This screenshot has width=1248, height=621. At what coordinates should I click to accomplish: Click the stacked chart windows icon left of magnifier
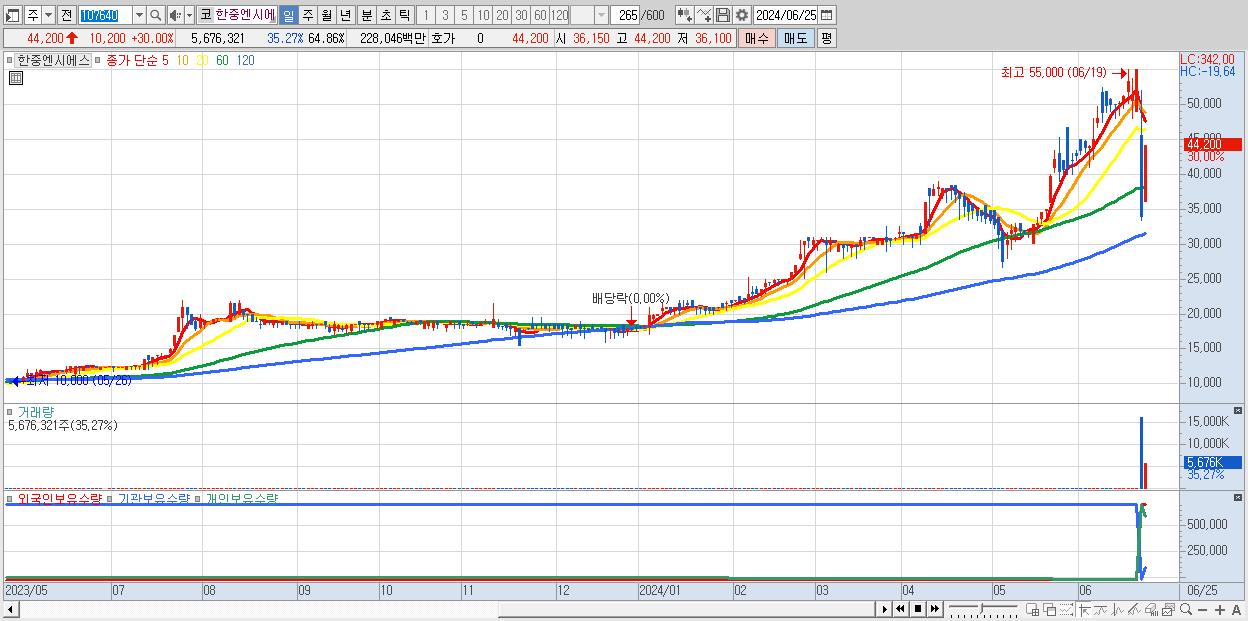pos(1168,609)
